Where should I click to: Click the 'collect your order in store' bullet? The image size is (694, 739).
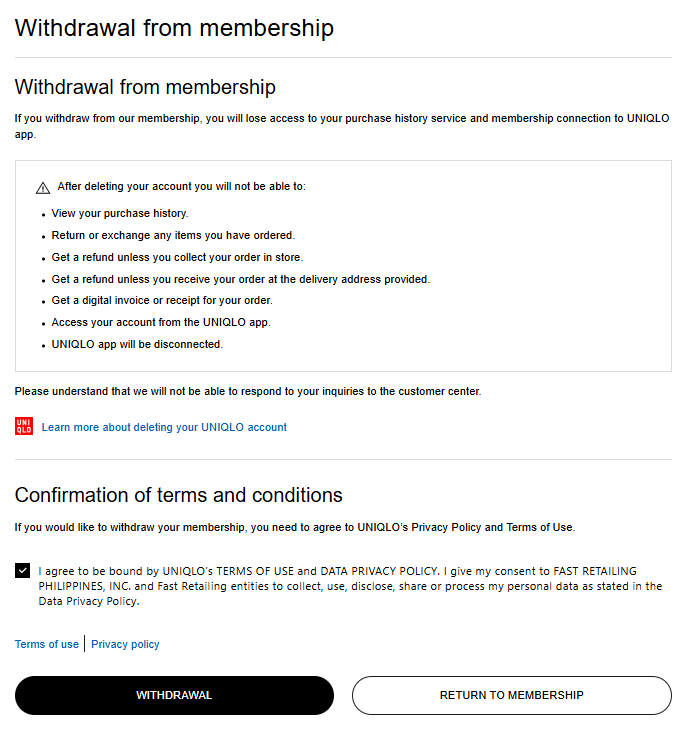[x=177, y=257]
